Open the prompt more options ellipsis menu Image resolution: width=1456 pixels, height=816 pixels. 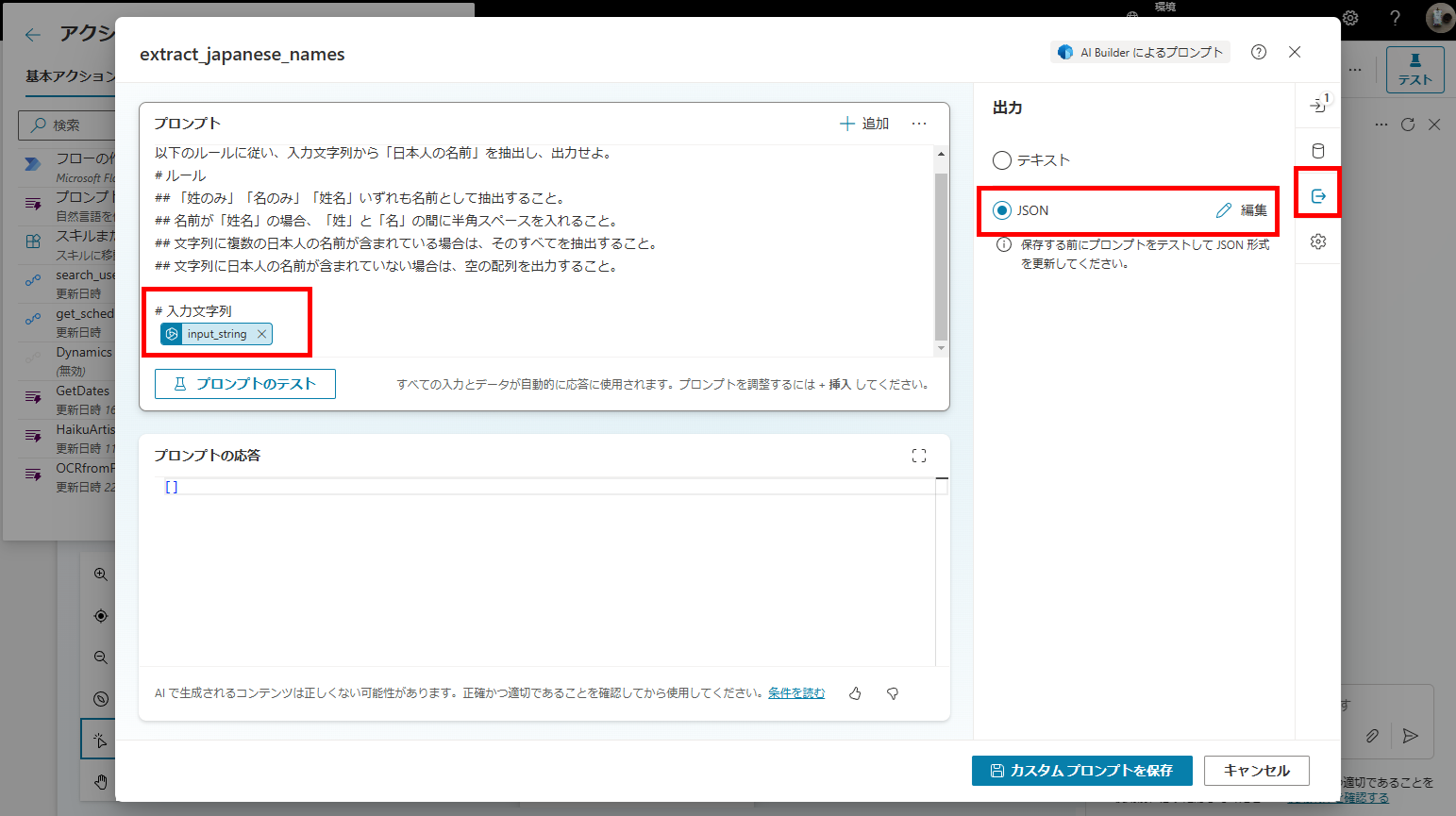click(x=919, y=124)
